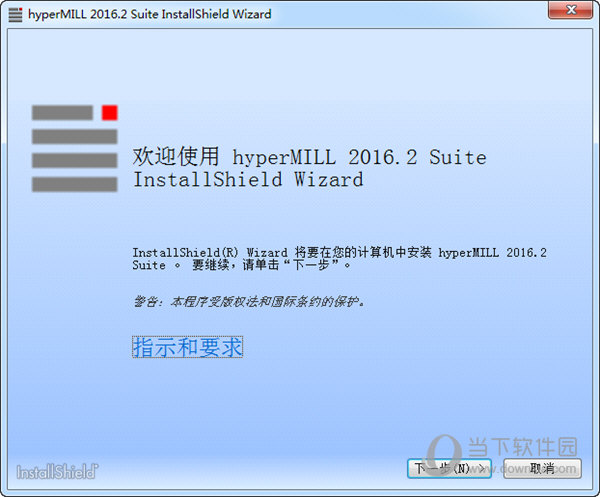This screenshot has width=600, height=497.
Task: Click the hyperMILL logo graphic
Action: point(75,148)
